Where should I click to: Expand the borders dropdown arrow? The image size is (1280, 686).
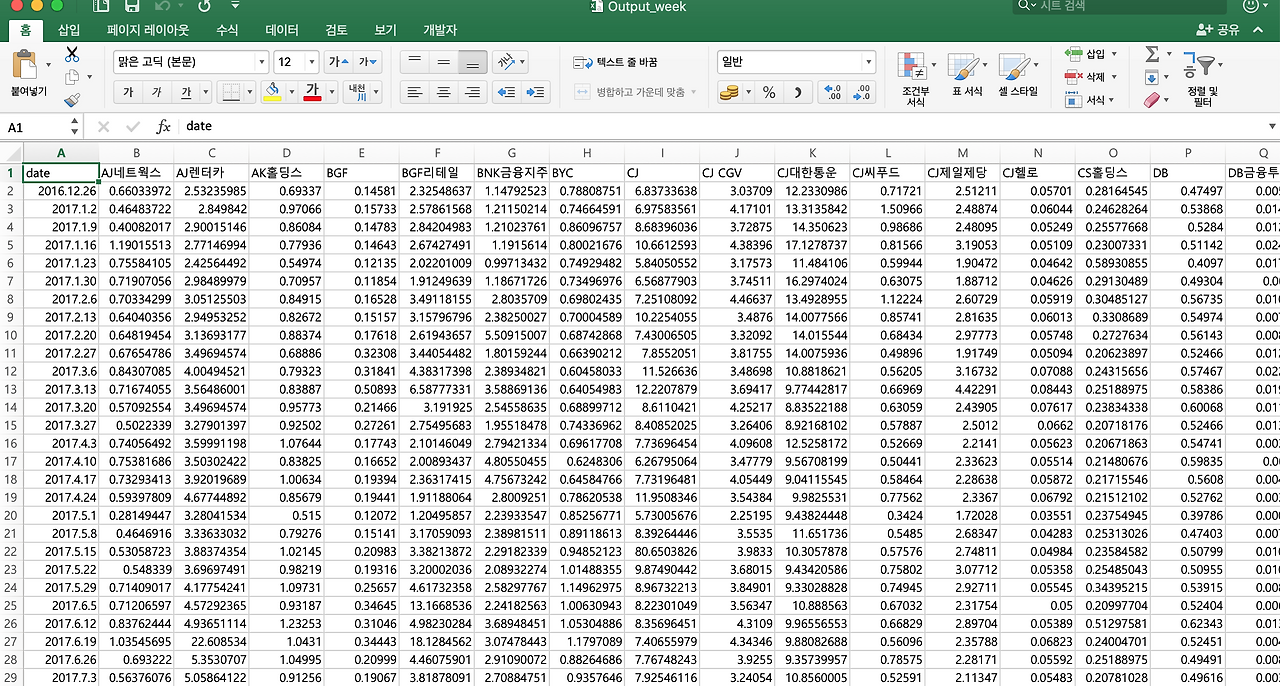(250, 93)
